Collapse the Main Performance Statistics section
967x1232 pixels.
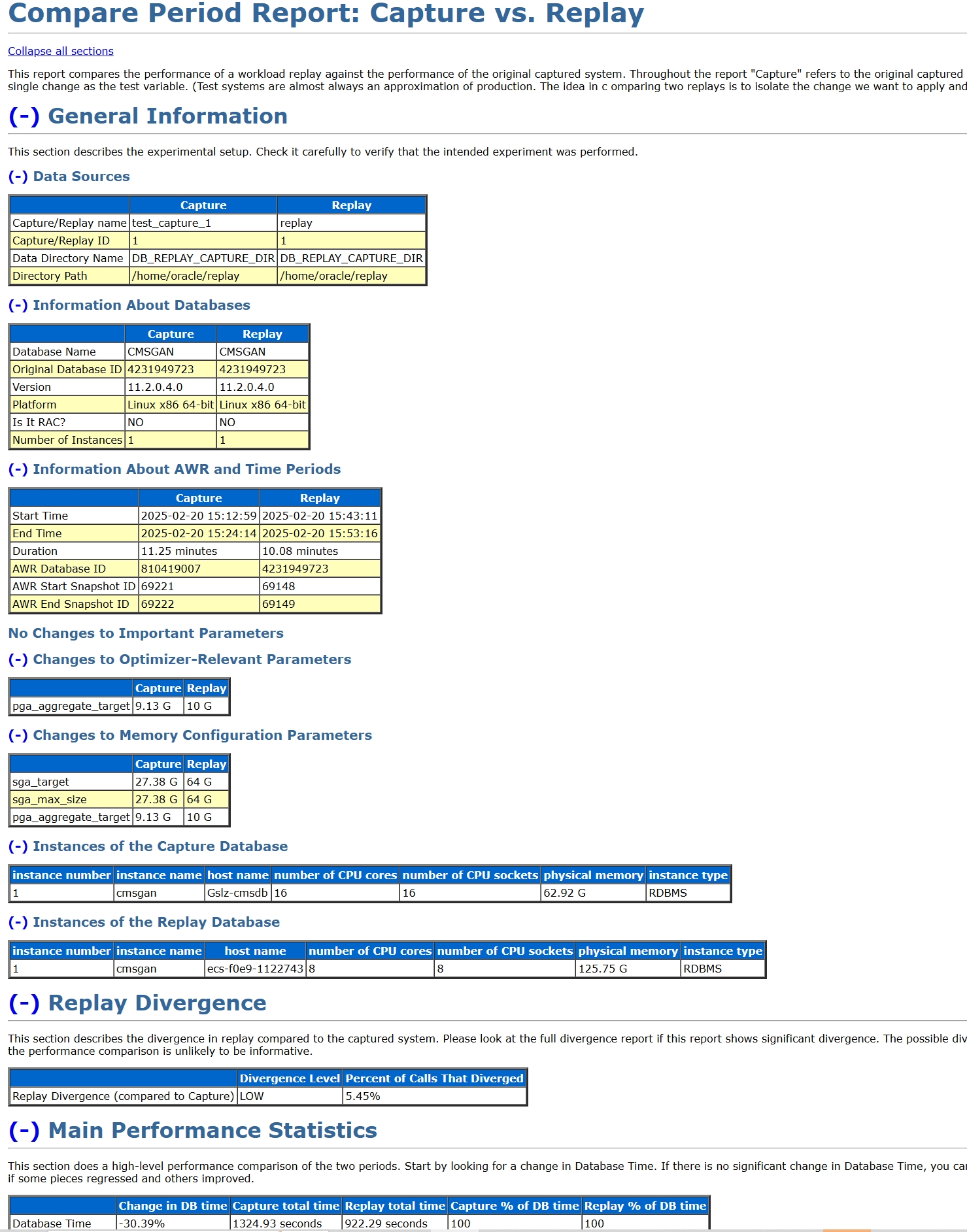(x=24, y=1131)
